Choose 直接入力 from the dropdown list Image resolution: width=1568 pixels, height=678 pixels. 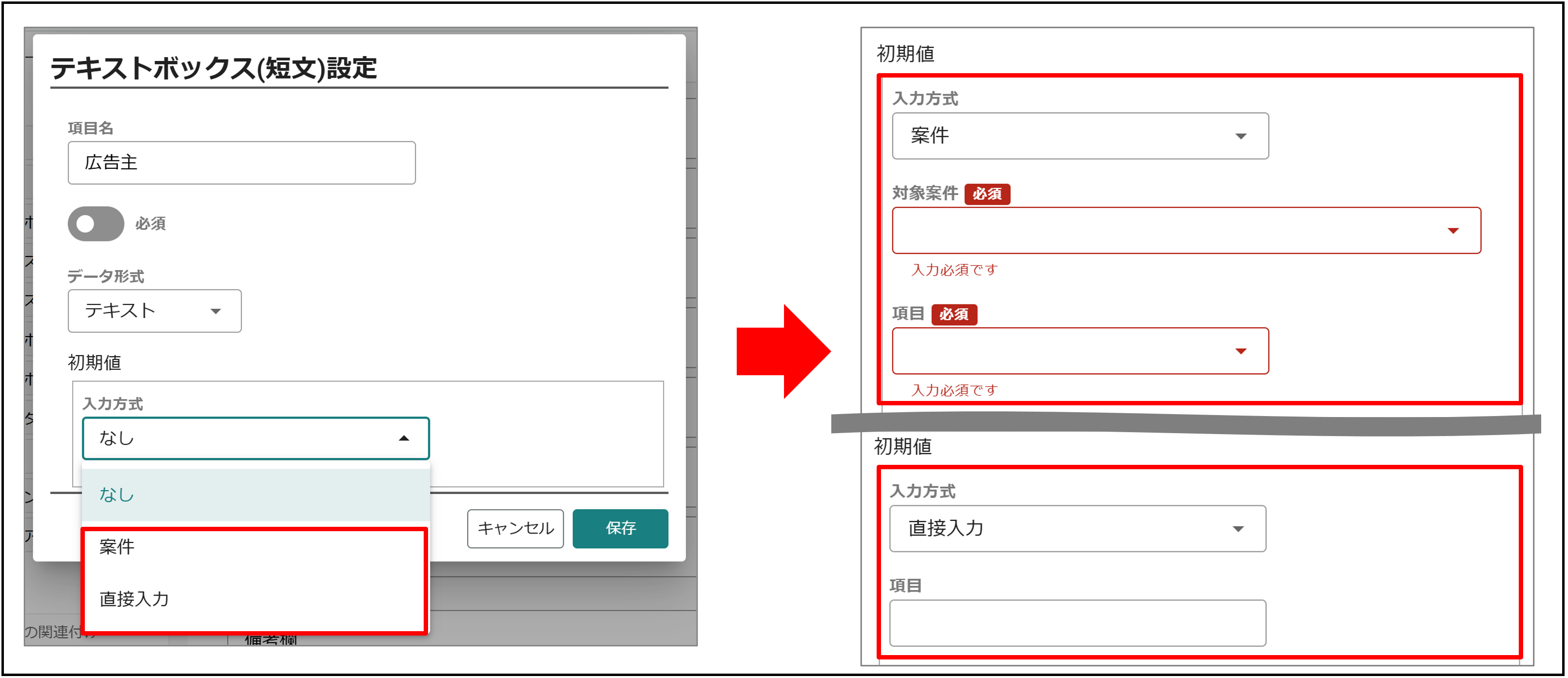click(x=255, y=599)
